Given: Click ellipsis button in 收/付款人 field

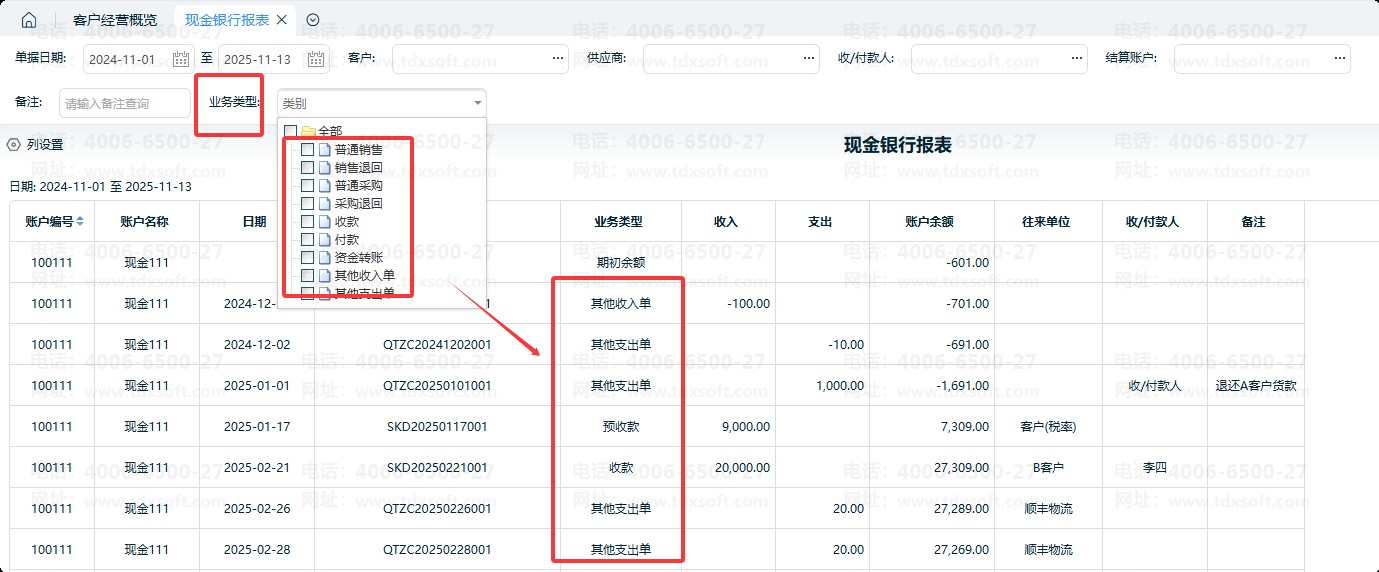Looking at the screenshot, I should pos(1076,59).
